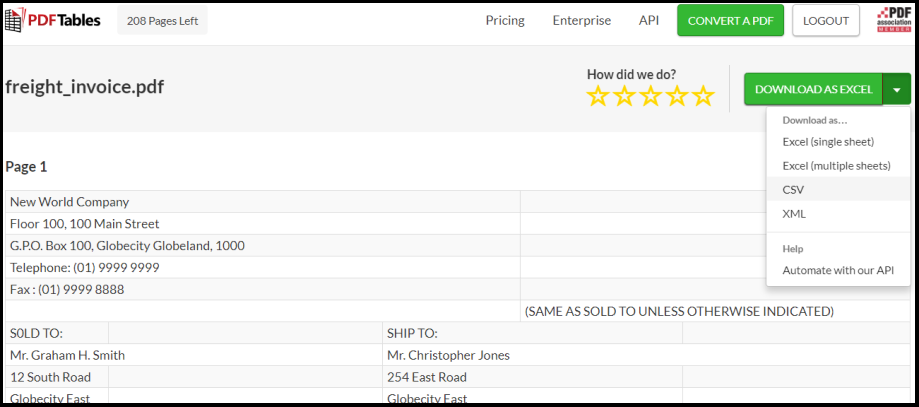Select Excel (multiple sheets) option
The height and width of the screenshot is (407, 919).
pos(836,166)
